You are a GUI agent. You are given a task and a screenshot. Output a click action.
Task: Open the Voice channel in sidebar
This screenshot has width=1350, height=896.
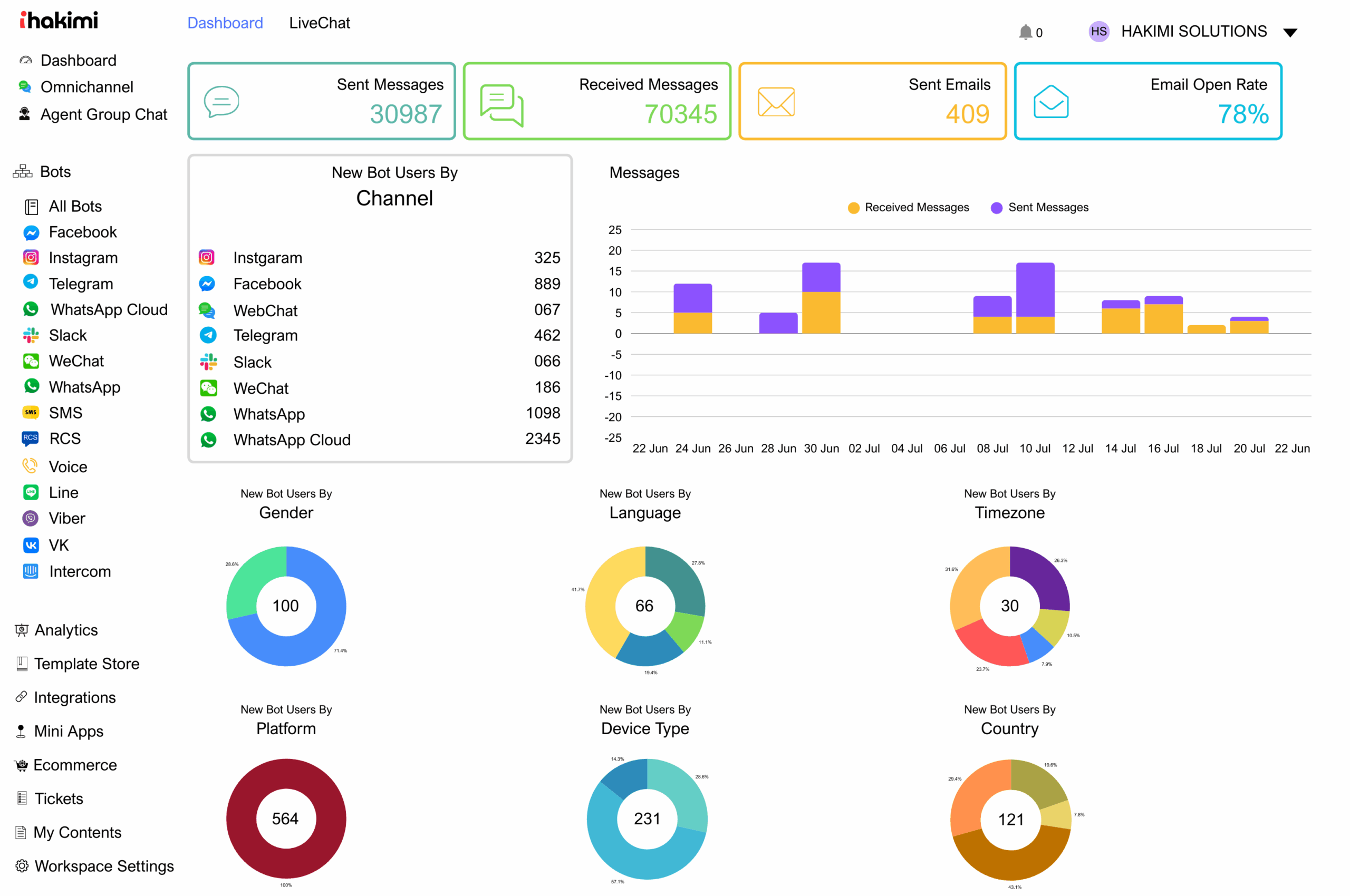pos(67,466)
